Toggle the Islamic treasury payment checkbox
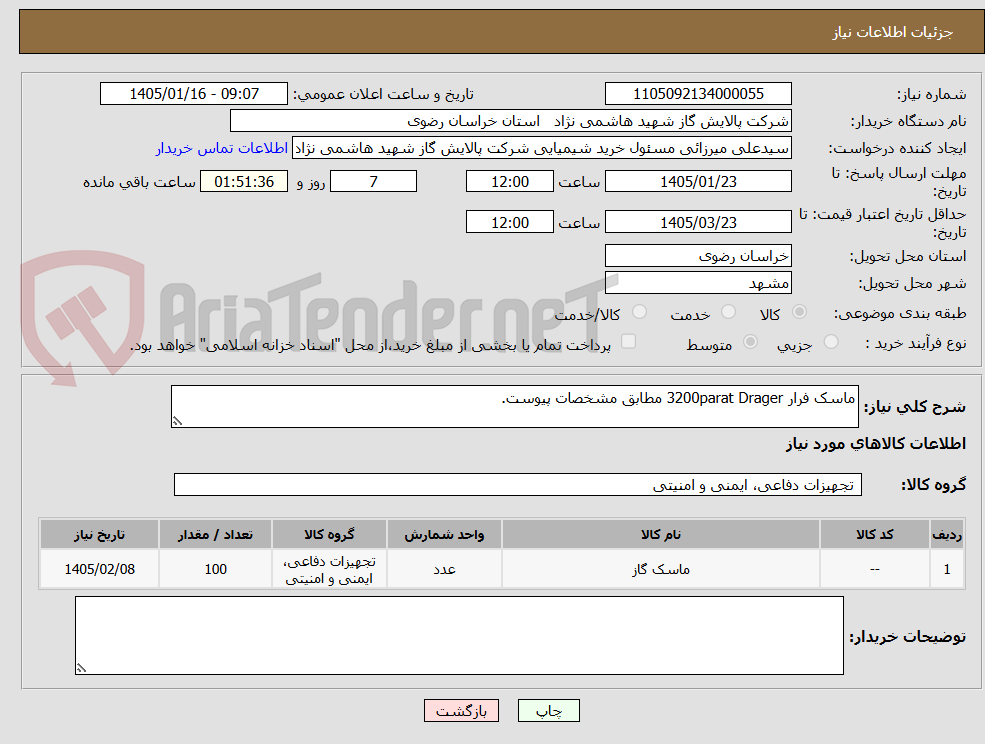The image size is (985, 744). click(628, 342)
